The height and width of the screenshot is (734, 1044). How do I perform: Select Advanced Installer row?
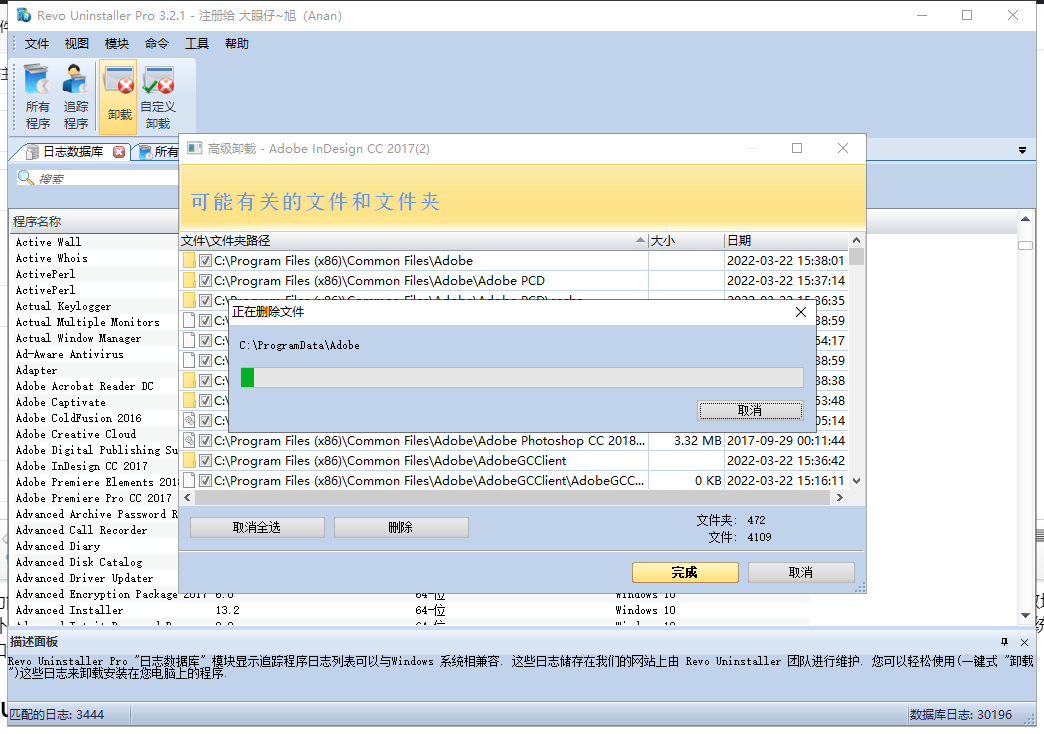pos(69,610)
